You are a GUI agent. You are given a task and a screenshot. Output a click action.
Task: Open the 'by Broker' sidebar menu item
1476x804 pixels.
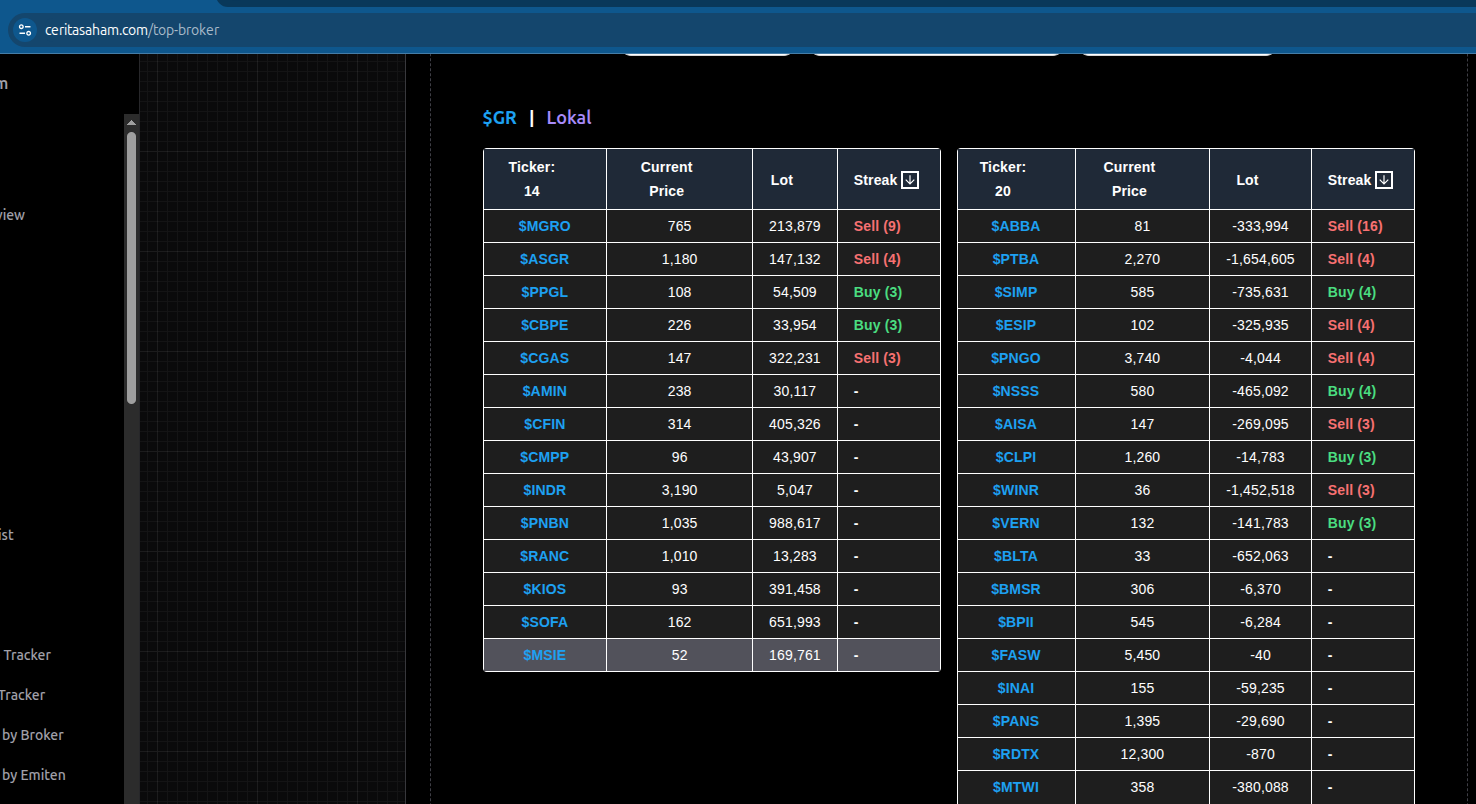pos(32,735)
